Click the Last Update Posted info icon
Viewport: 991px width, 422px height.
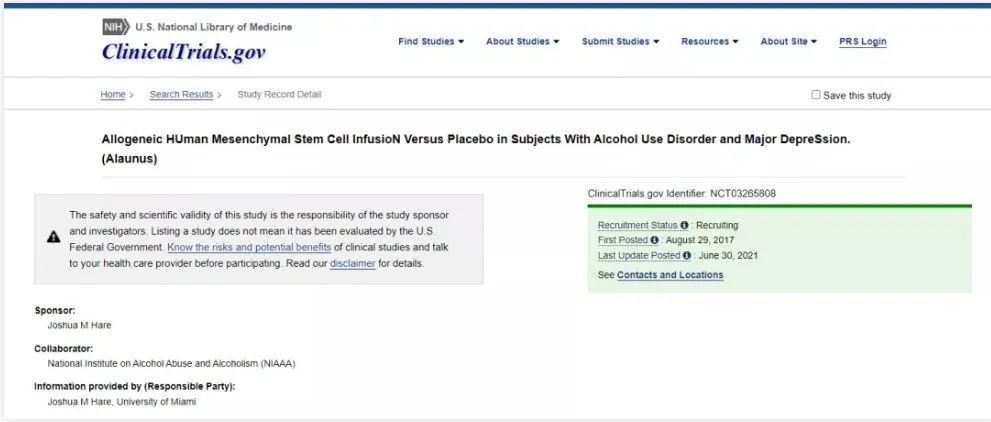687,256
